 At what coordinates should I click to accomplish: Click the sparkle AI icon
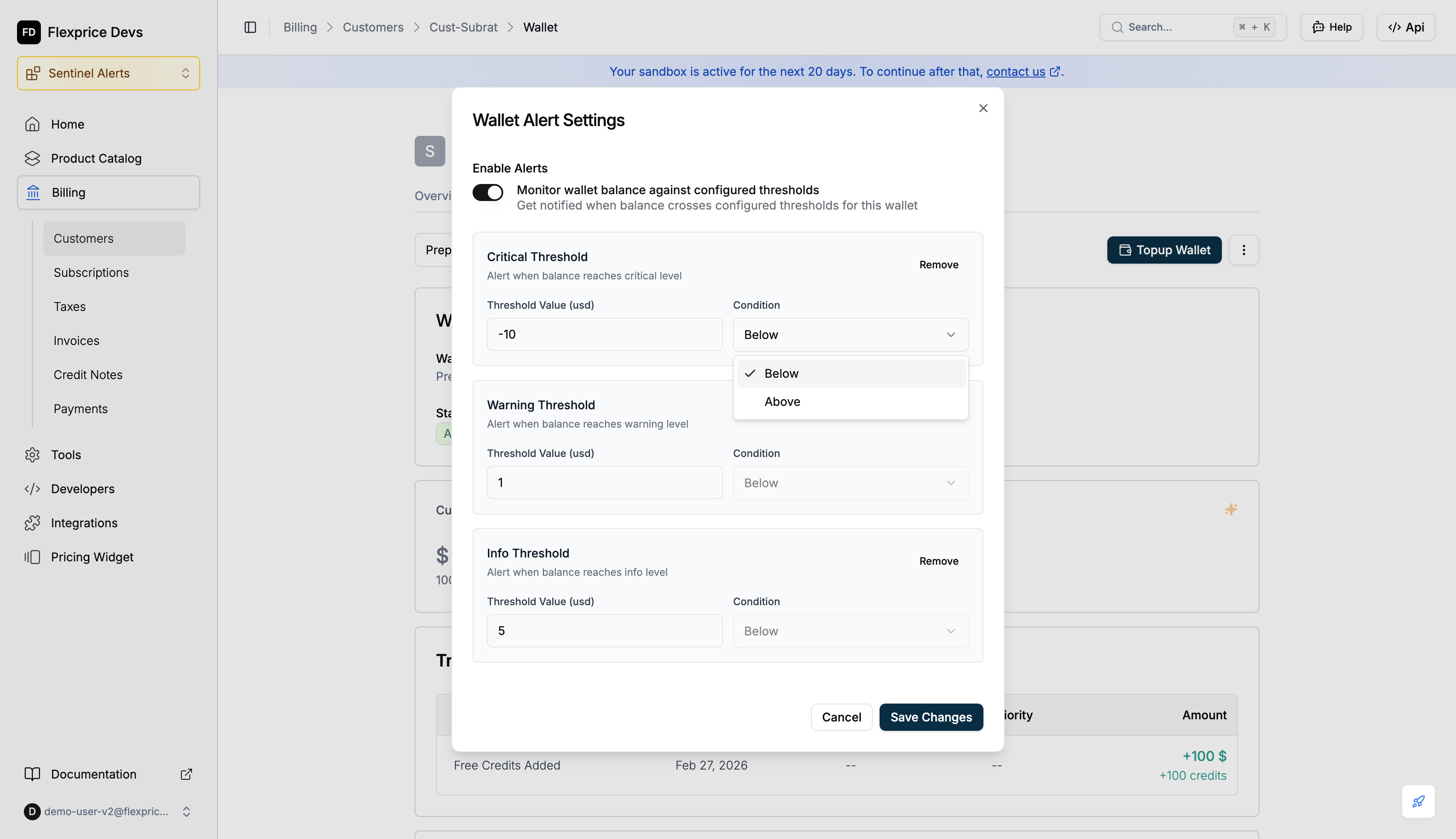click(x=1231, y=509)
